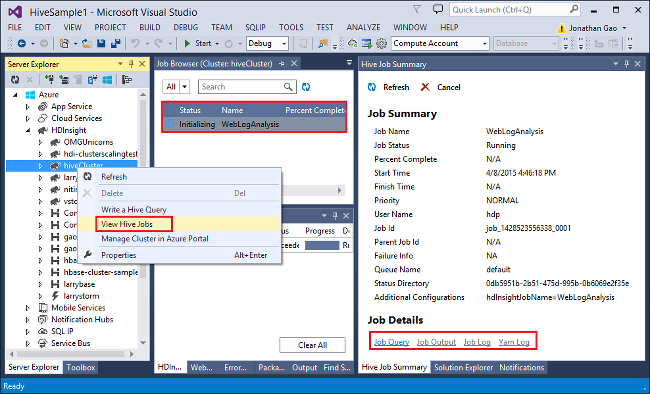Click the magnifier icon in Job Browser search
Image resolution: width=650 pixels, height=394 pixels.
click(288, 87)
